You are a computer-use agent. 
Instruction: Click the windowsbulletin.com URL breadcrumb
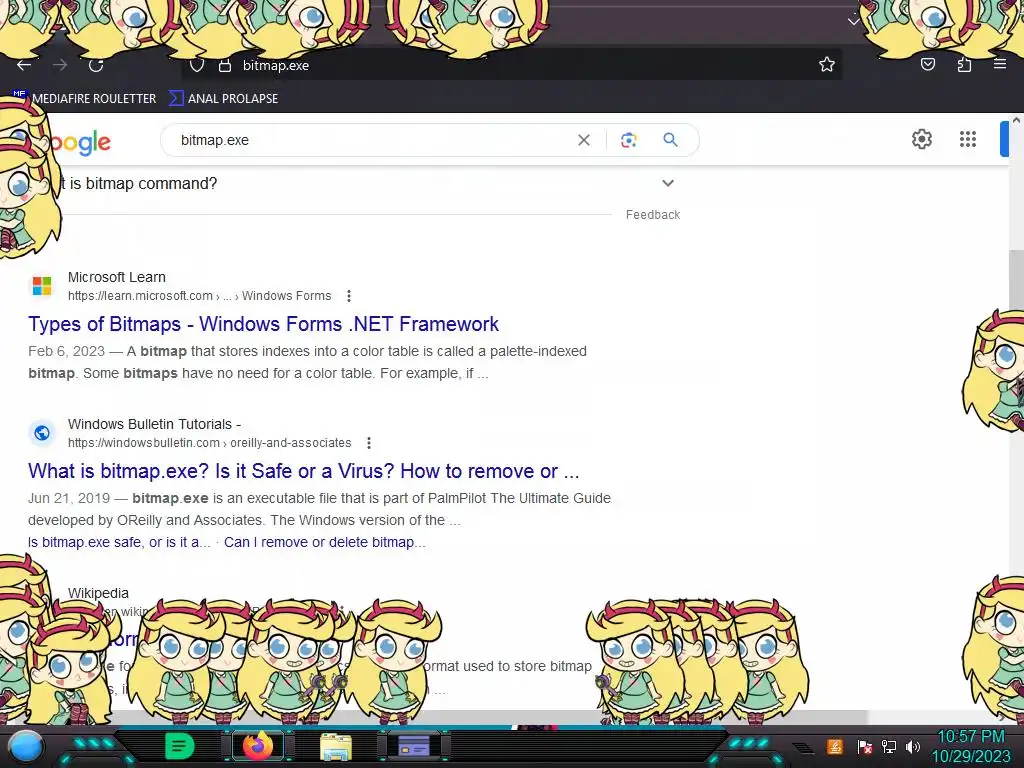[210, 443]
